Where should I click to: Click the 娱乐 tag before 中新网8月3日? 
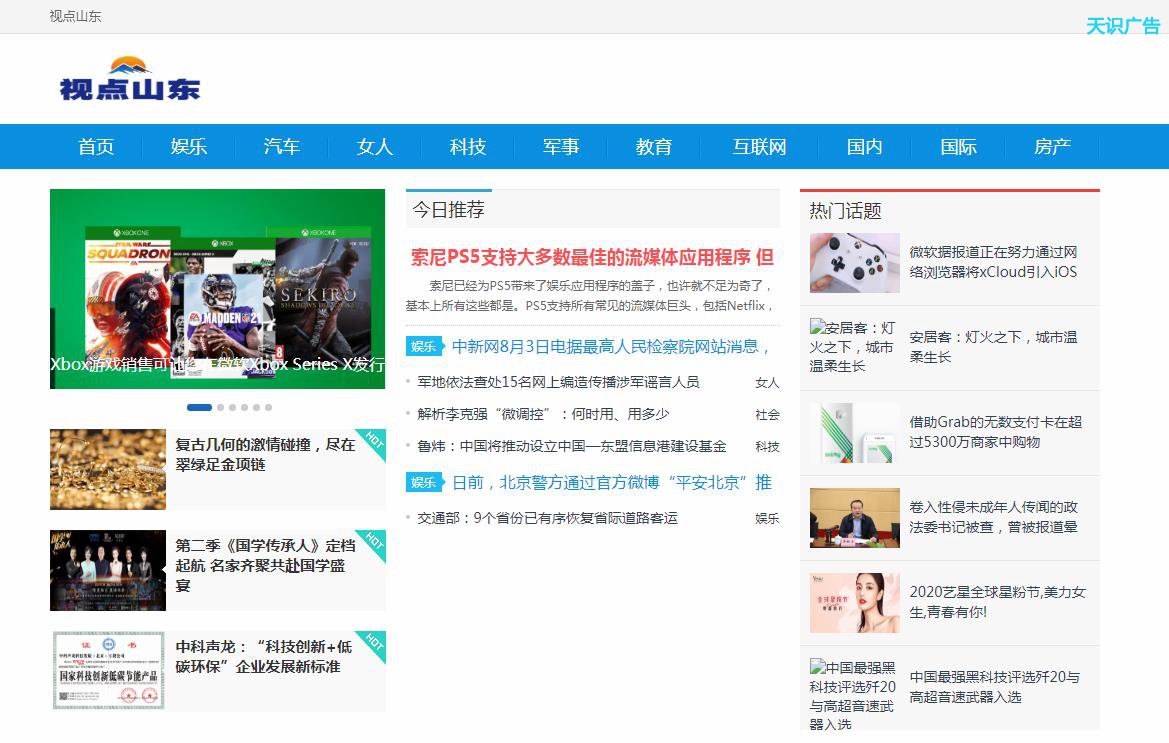click(424, 347)
